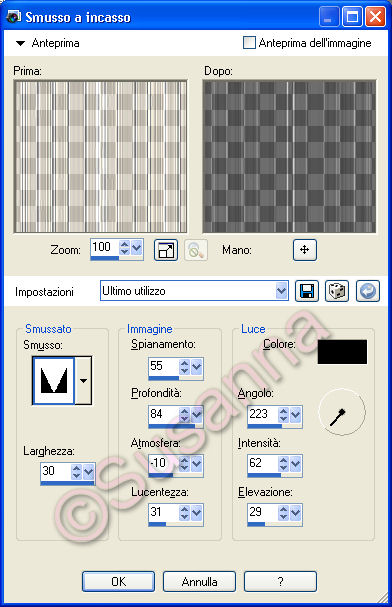Click the Mano pan navigation icon
This screenshot has height=607, width=392.
[x=305, y=250]
